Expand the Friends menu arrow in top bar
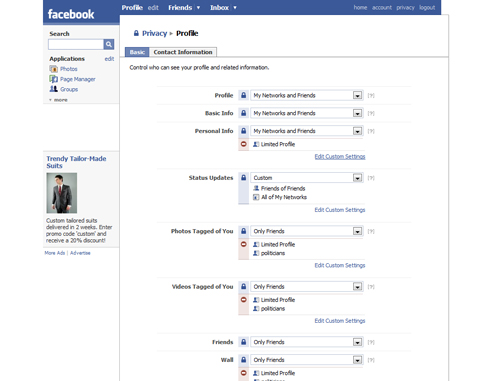The image size is (500, 381). click(x=198, y=8)
